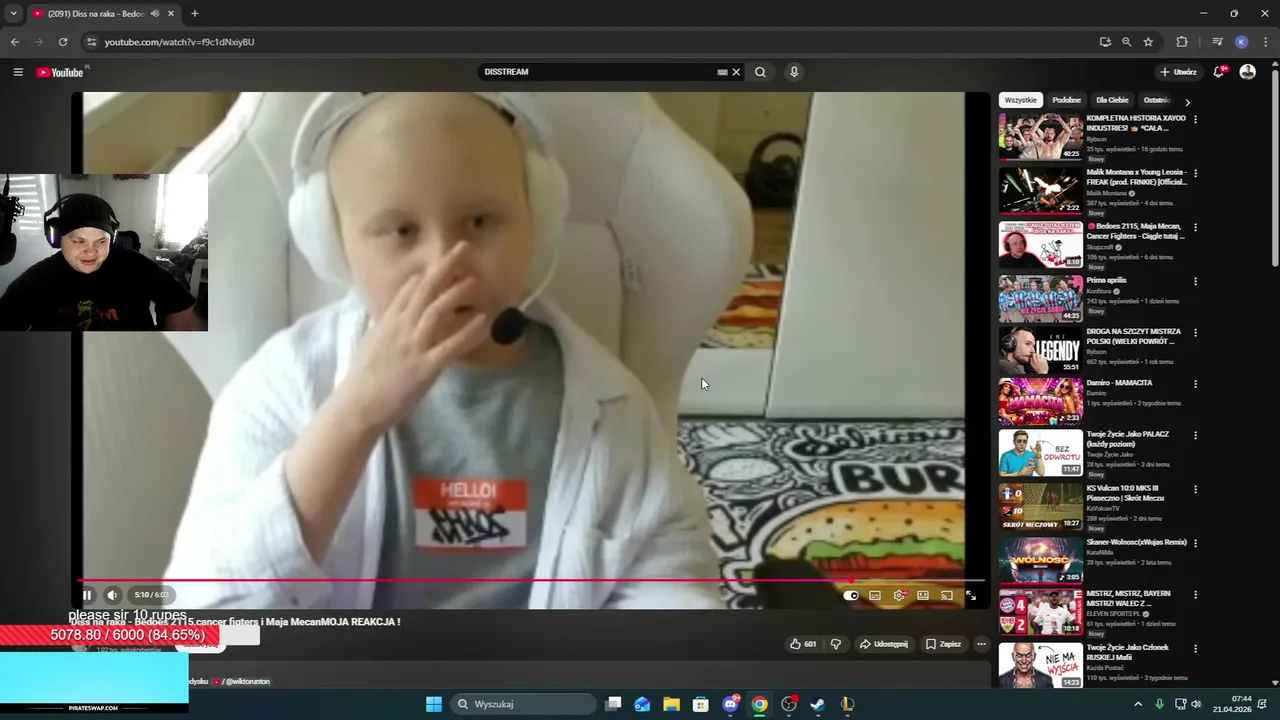Bookmark this page with star icon

pyautogui.click(x=1148, y=42)
